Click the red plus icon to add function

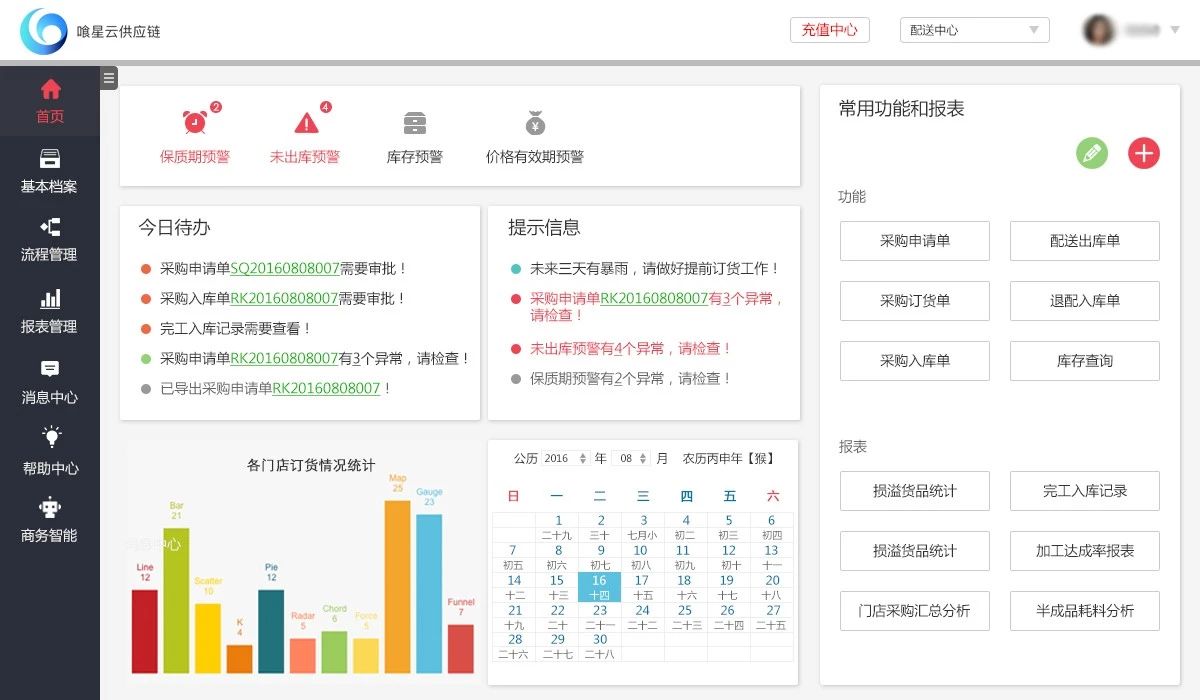1143,153
